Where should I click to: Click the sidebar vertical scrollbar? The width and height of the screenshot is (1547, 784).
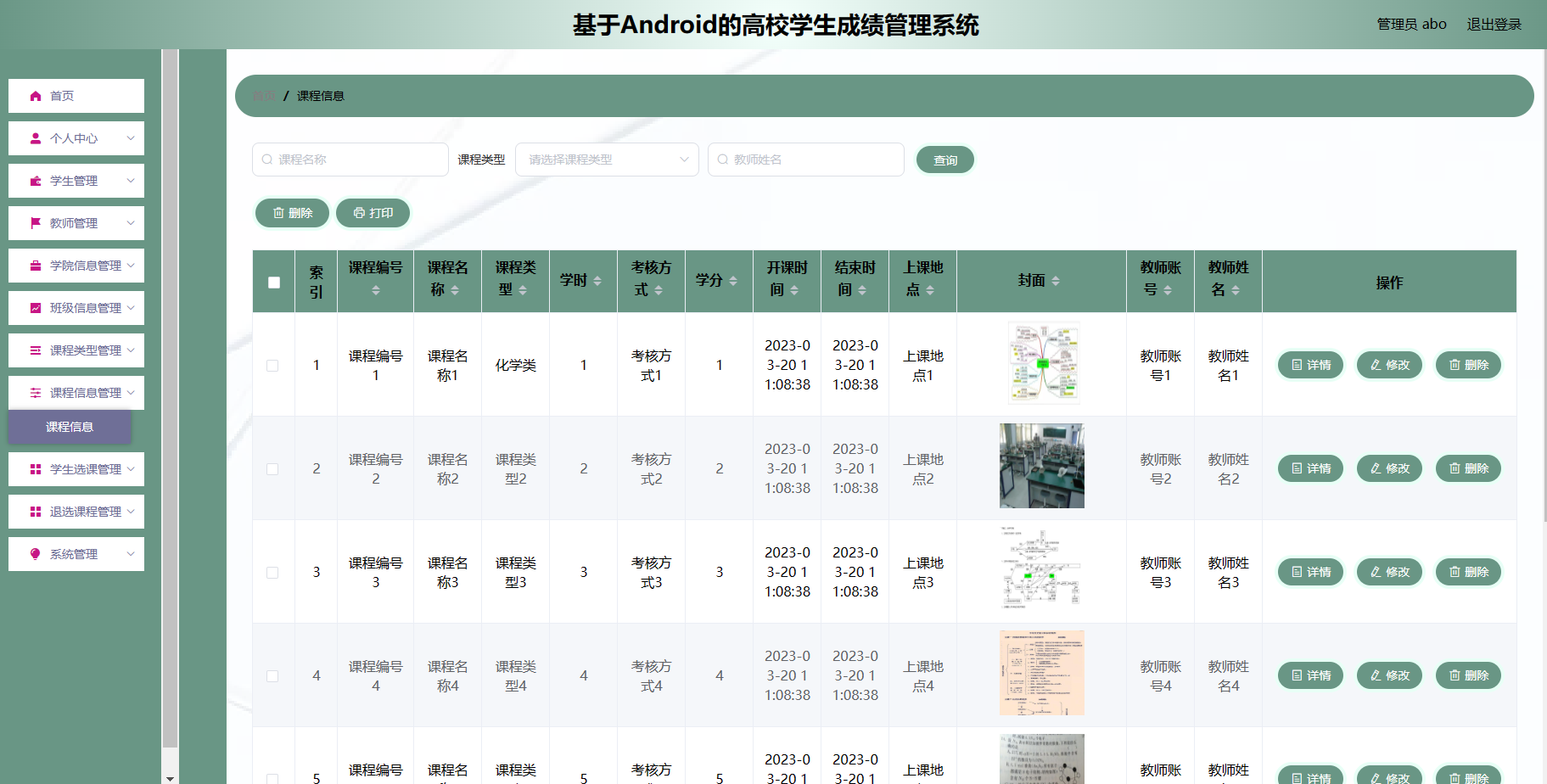pos(170,399)
